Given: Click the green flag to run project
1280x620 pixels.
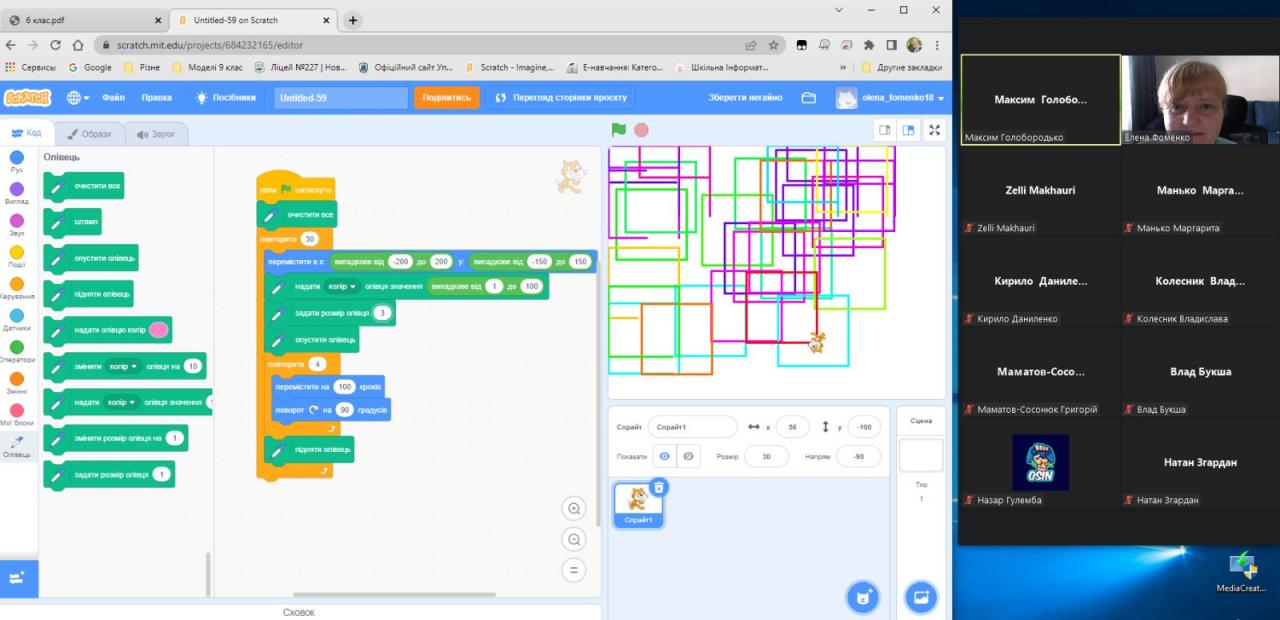Looking at the screenshot, I should [619, 130].
